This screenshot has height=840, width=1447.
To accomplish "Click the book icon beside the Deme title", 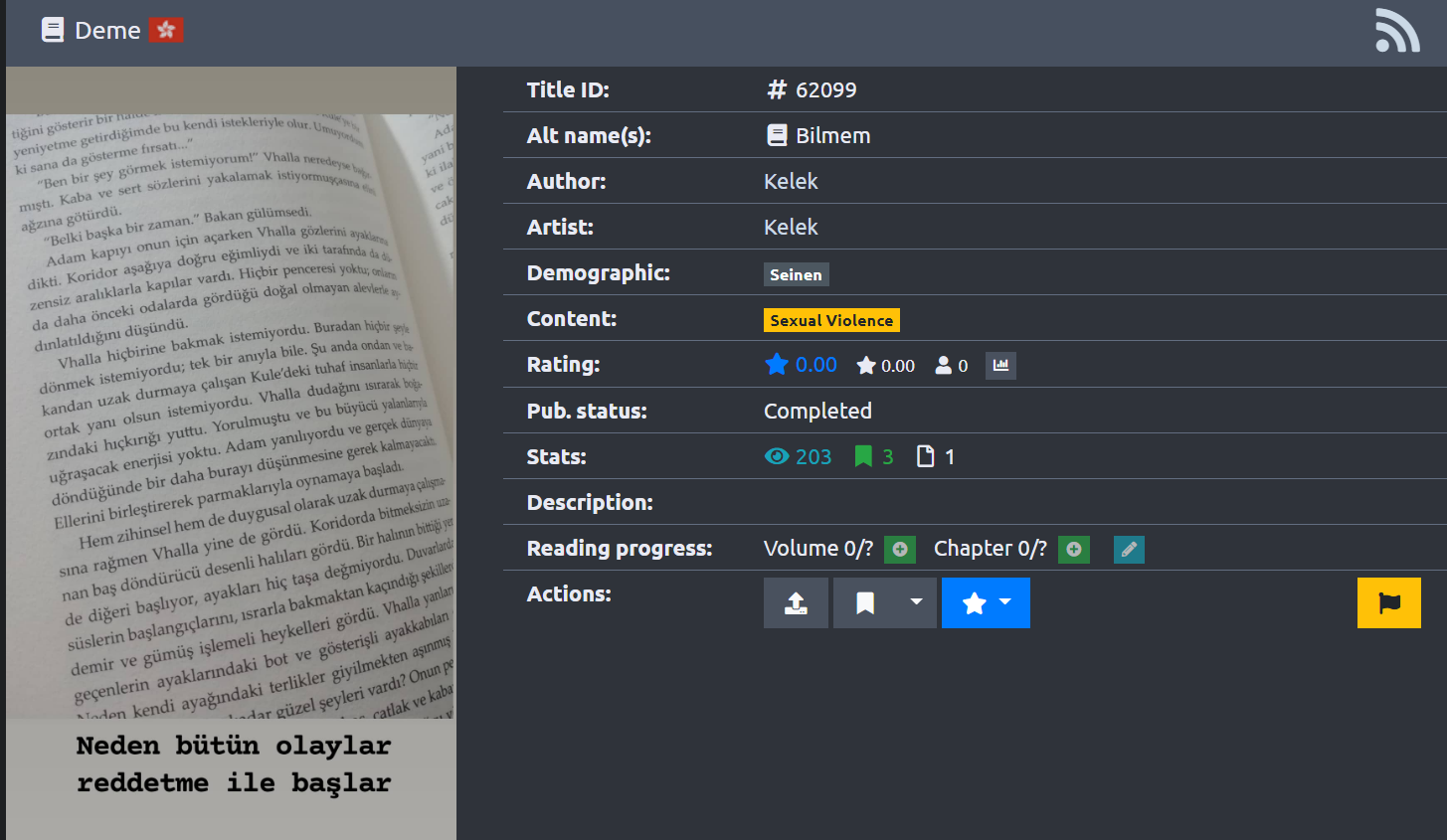I will click(x=53, y=30).
